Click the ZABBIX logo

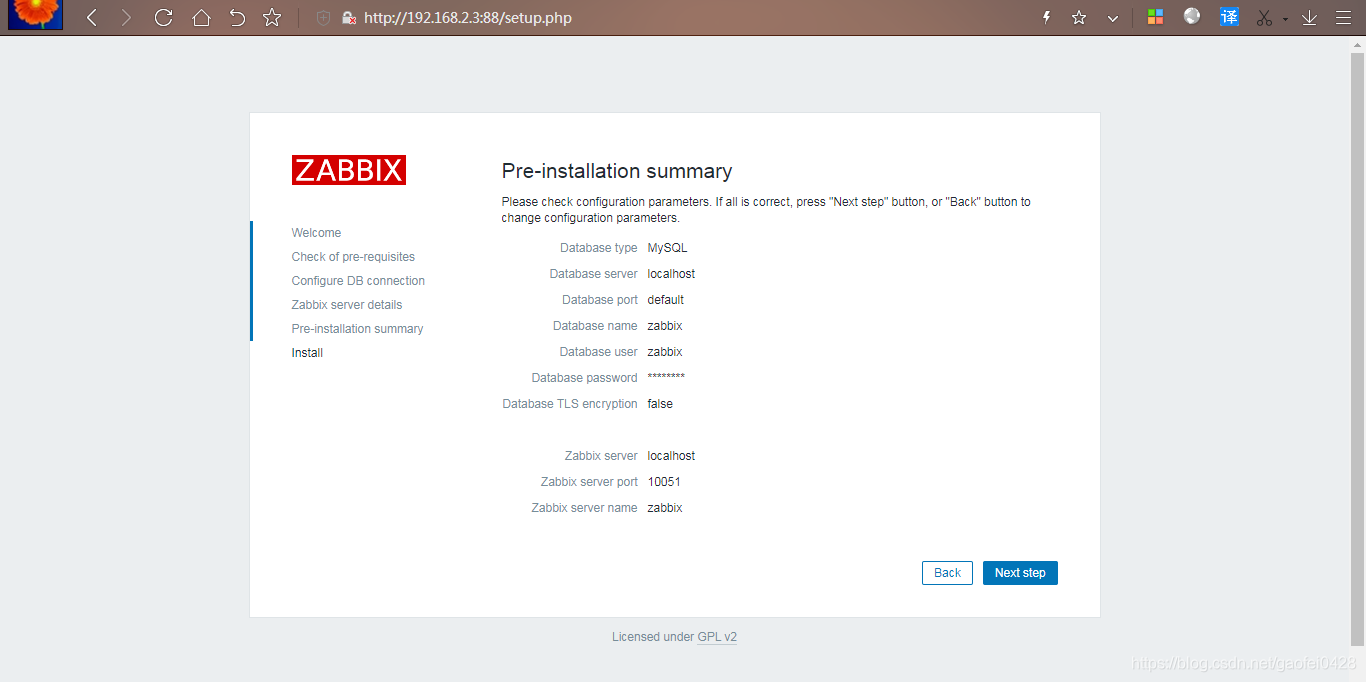349,170
